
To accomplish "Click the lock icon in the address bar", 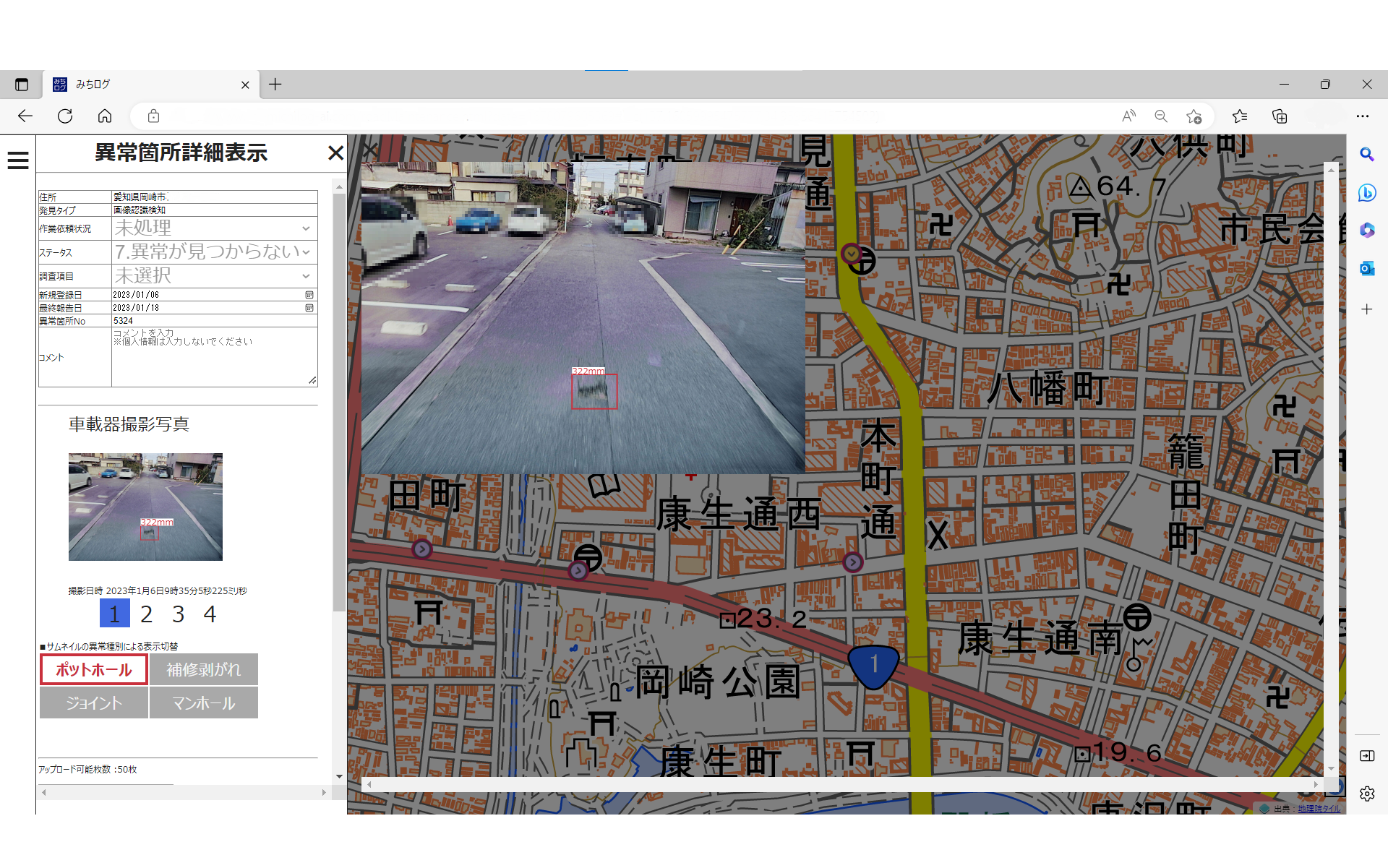I will 153,116.
